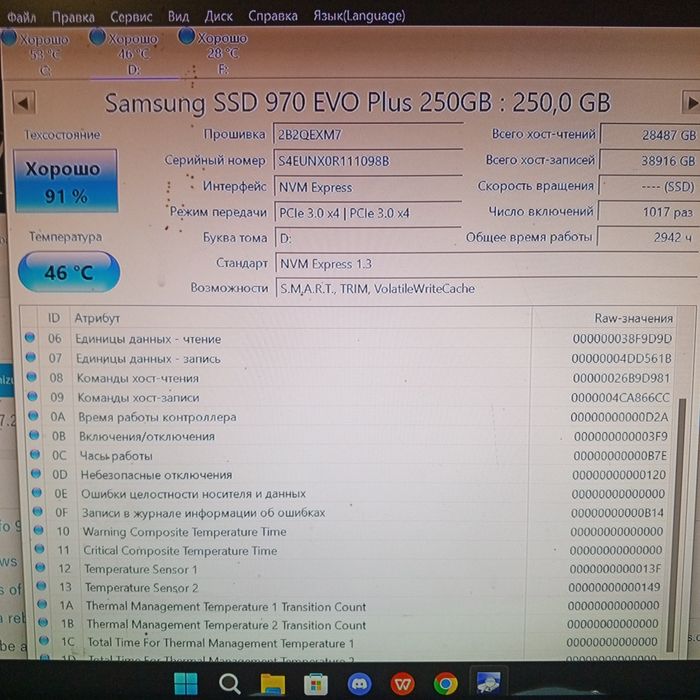
Task: Open Microsoft Store from taskbar
Action: 316,683
